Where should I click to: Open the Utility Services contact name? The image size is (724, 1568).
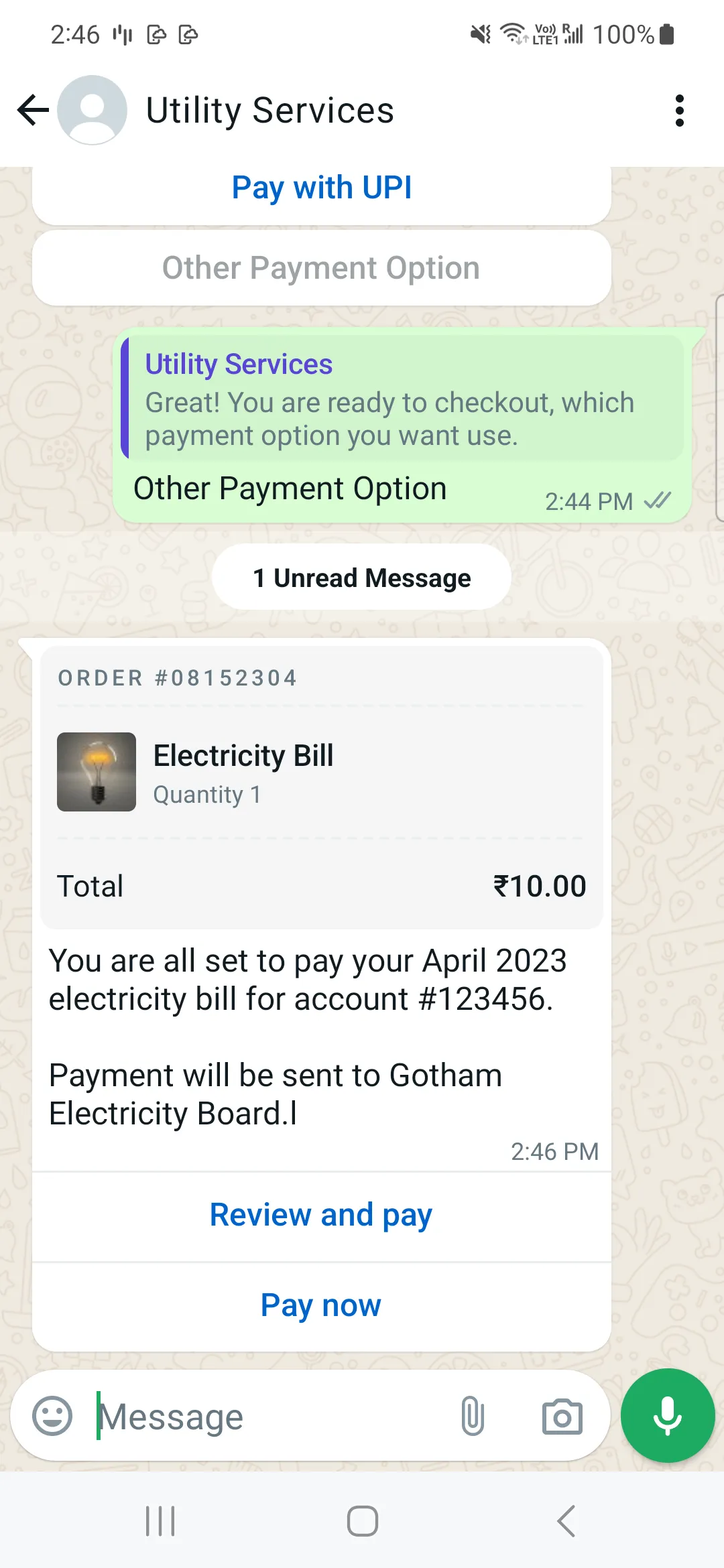(270, 111)
